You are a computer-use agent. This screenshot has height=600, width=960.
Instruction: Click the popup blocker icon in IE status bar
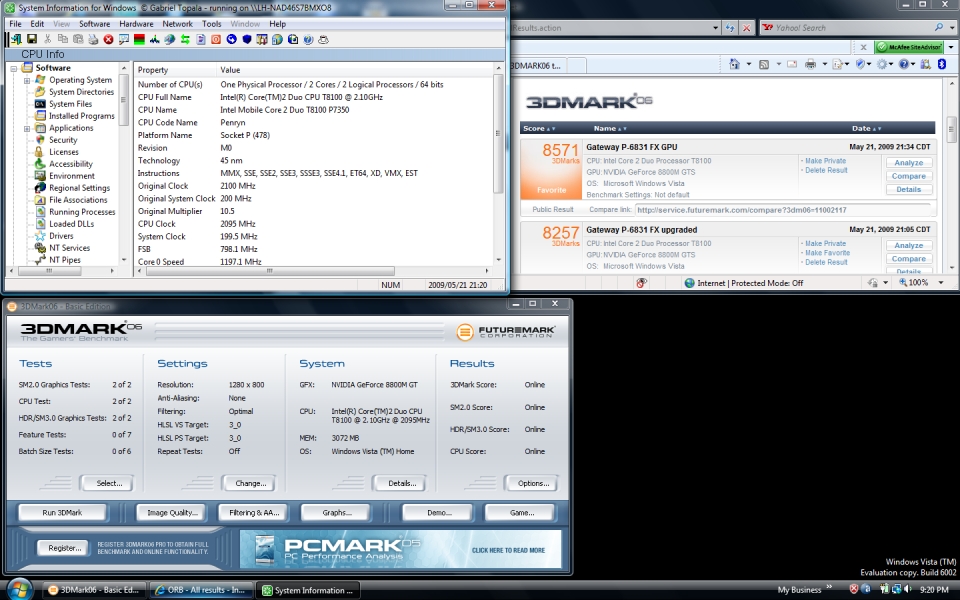pos(641,283)
